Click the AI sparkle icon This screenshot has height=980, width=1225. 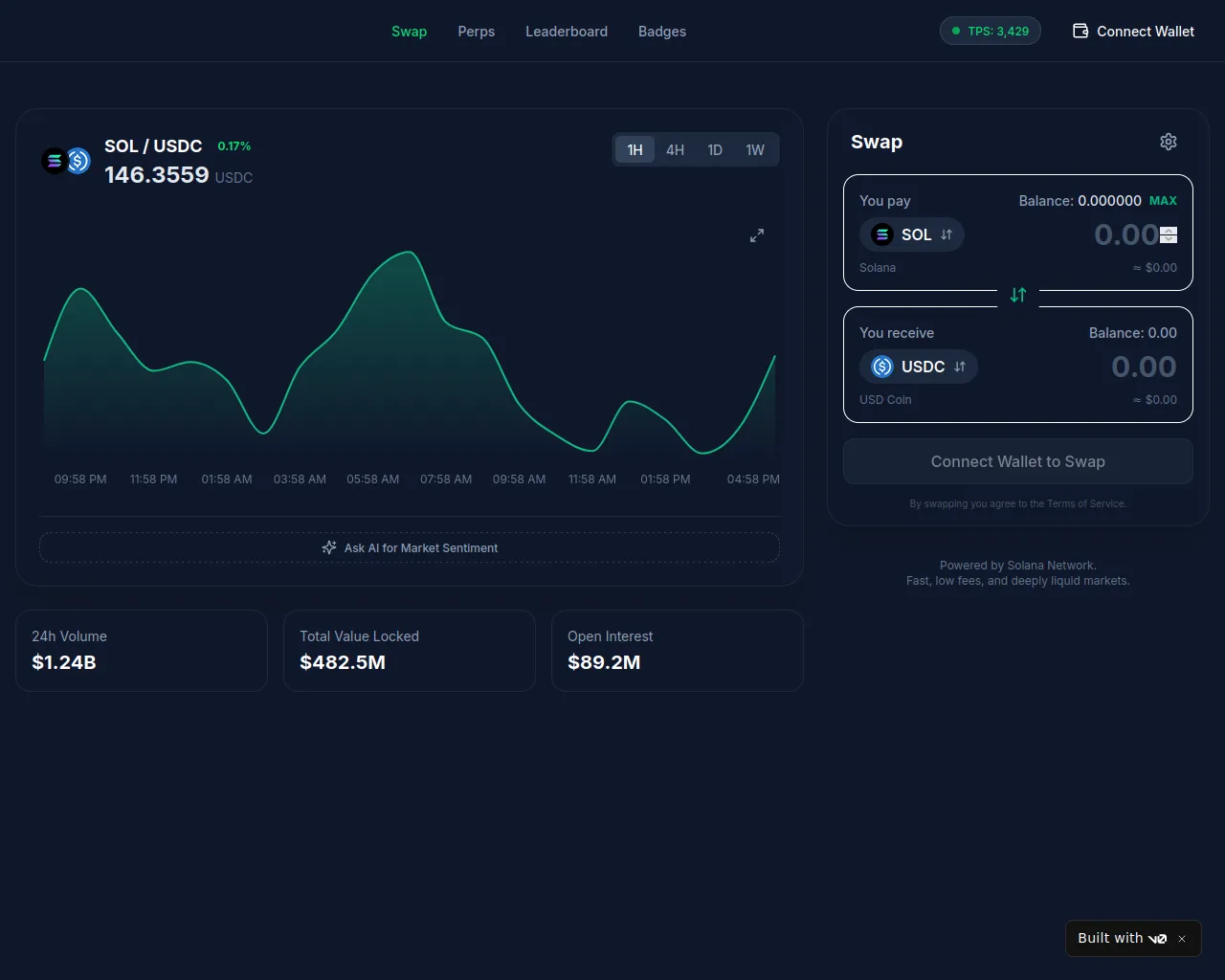[x=329, y=547]
